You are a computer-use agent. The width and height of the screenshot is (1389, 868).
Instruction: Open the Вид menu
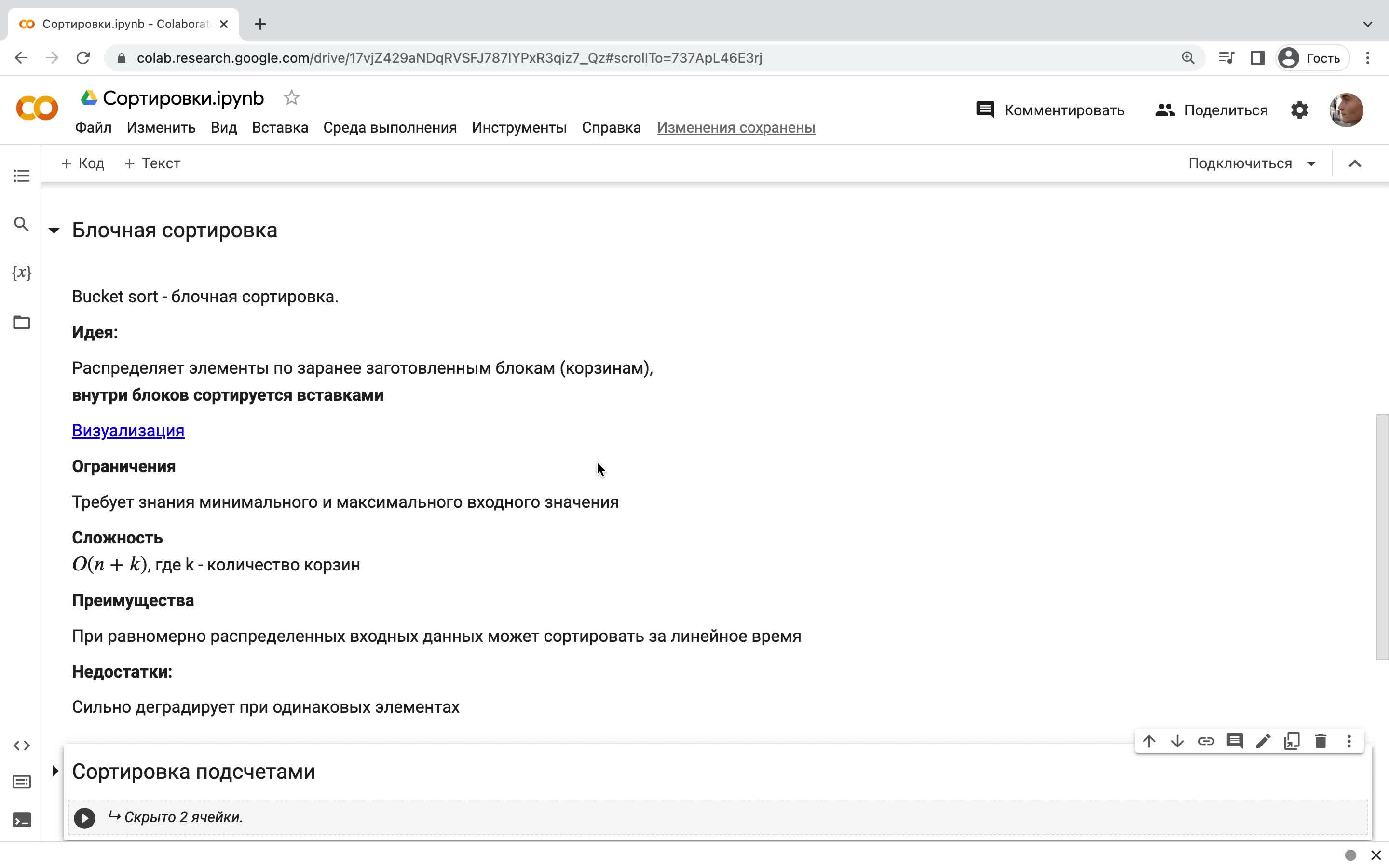pos(223,127)
